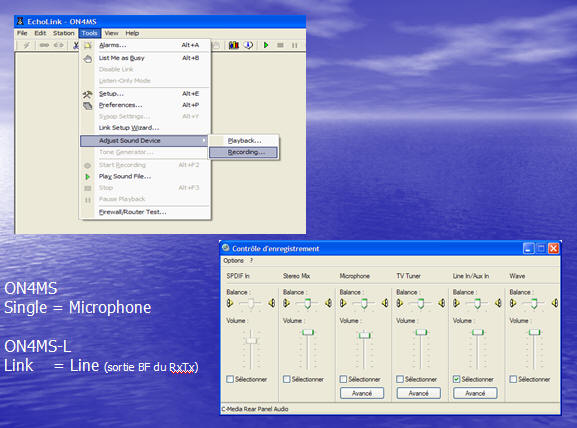Screen dimensions: 577x428
Task: Click the Setup tools icon
Action: coord(87,94)
